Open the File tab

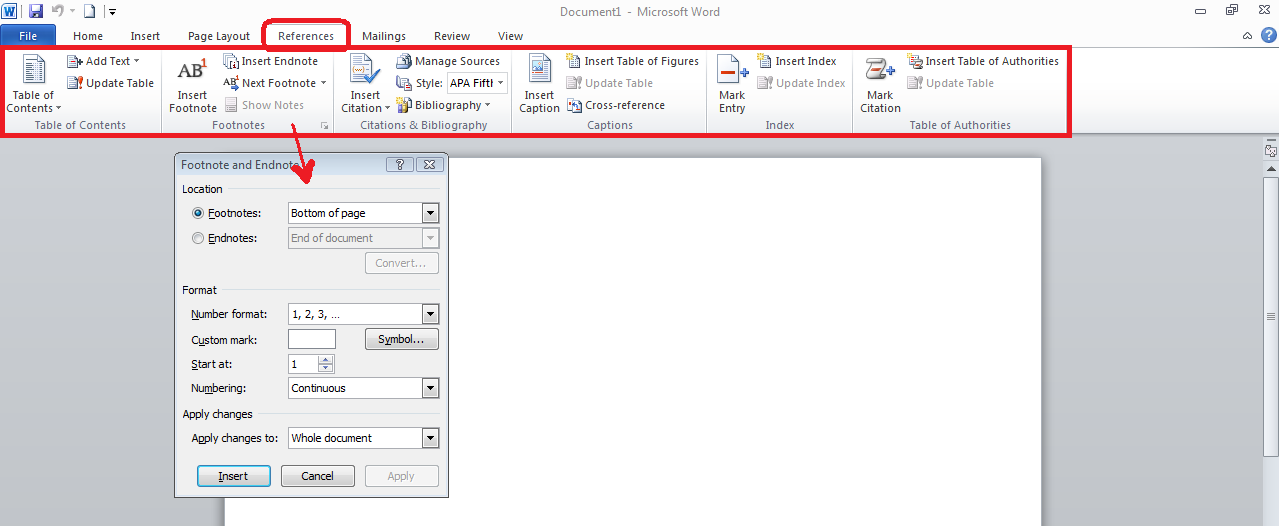(28, 36)
